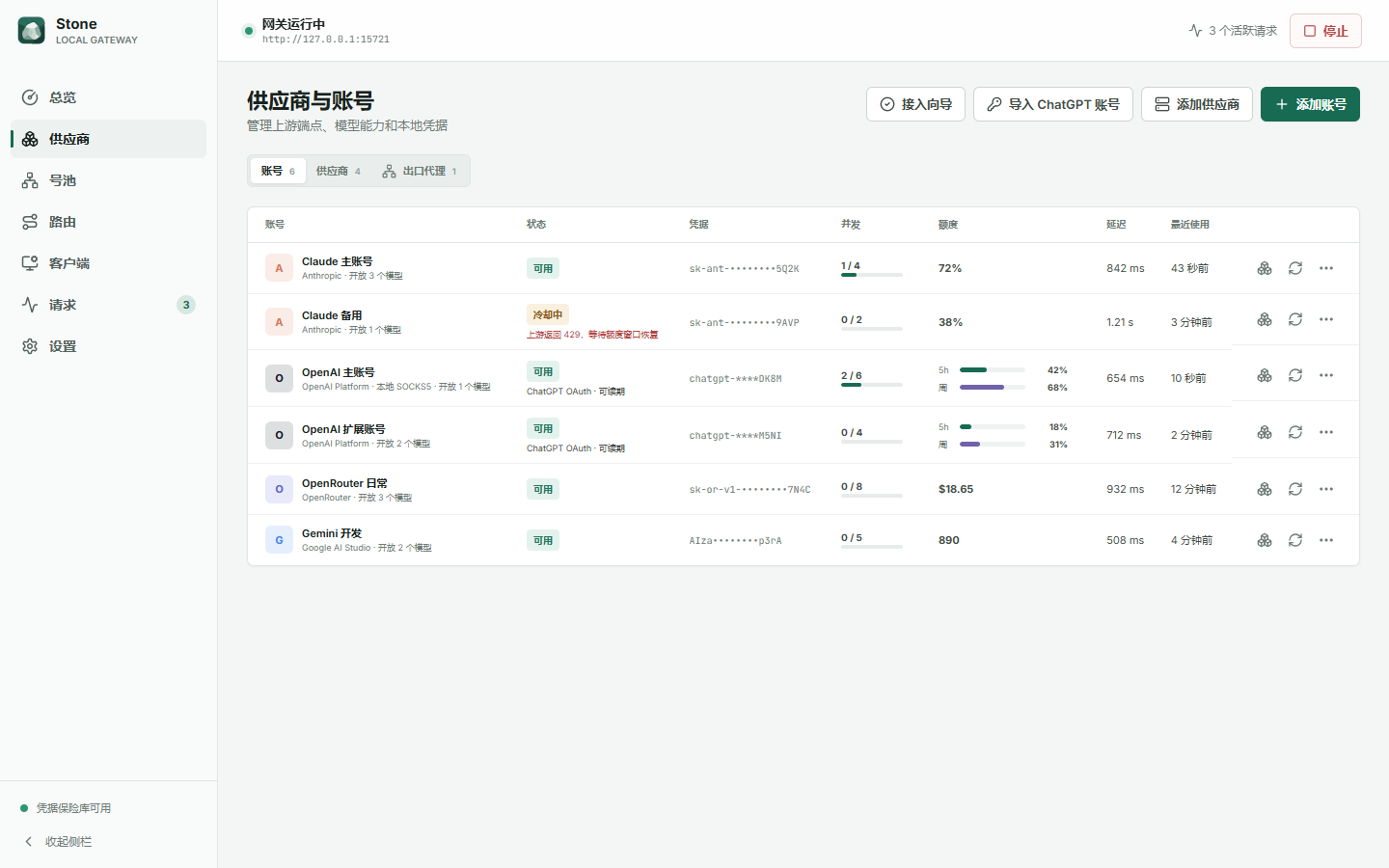Click the OpenRouter 日常 avatar icon

(x=279, y=489)
